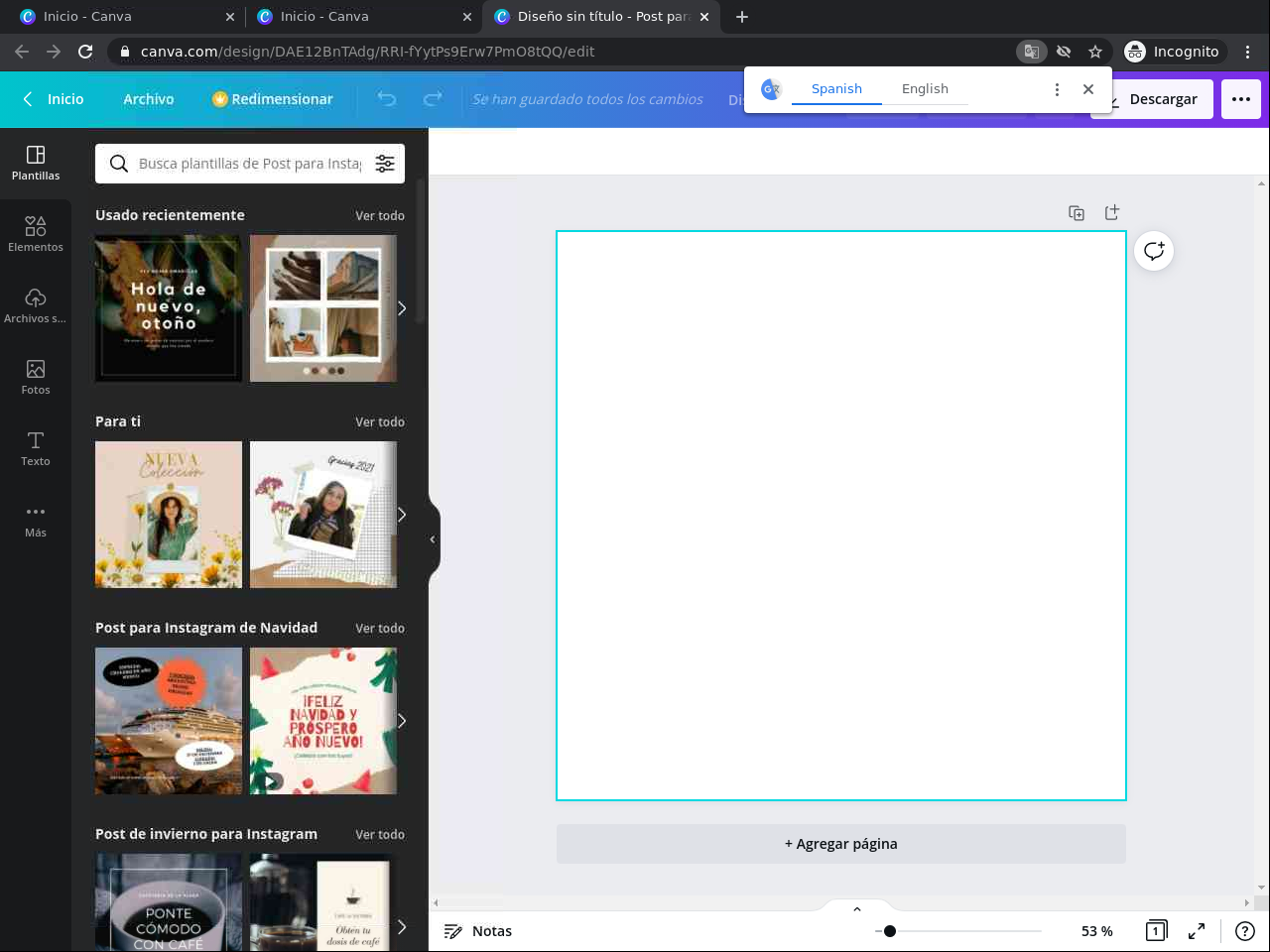The height and width of the screenshot is (952, 1270).
Task: Go back to Inicio
Action: [53, 99]
